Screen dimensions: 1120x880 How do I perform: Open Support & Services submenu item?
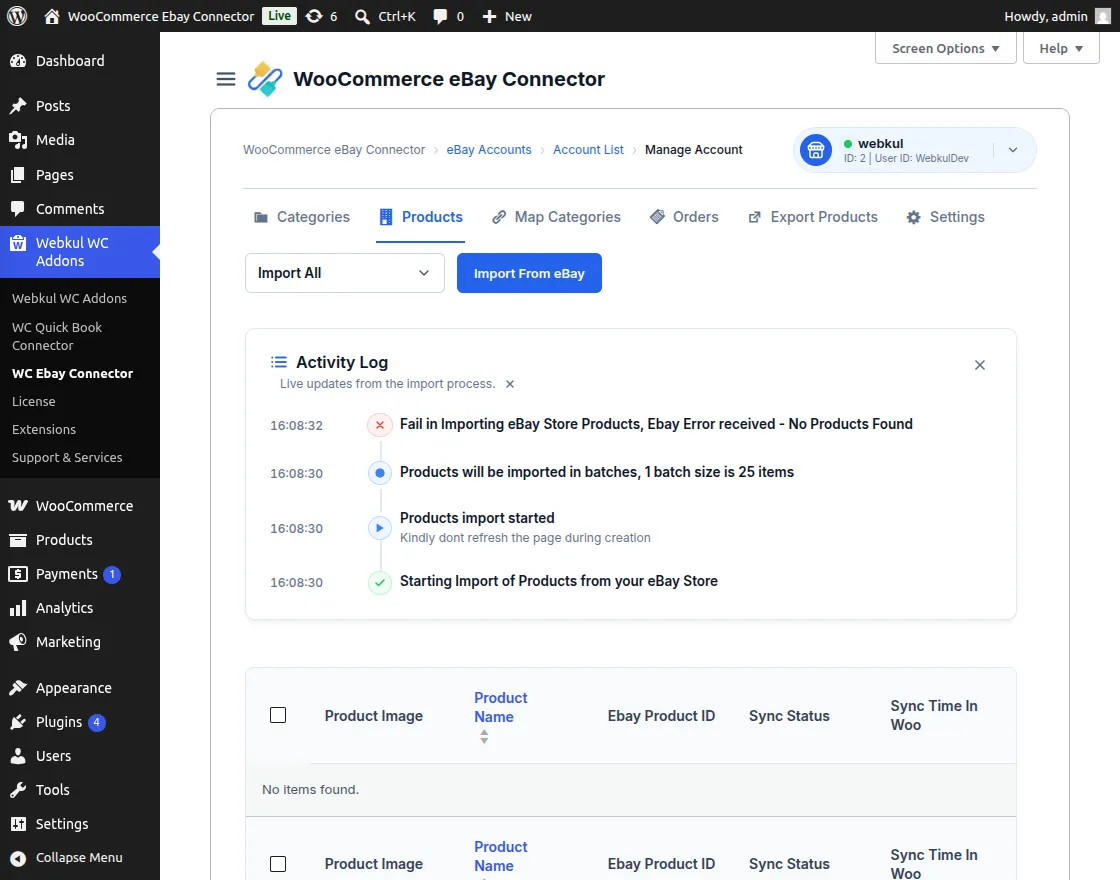tap(66, 457)
